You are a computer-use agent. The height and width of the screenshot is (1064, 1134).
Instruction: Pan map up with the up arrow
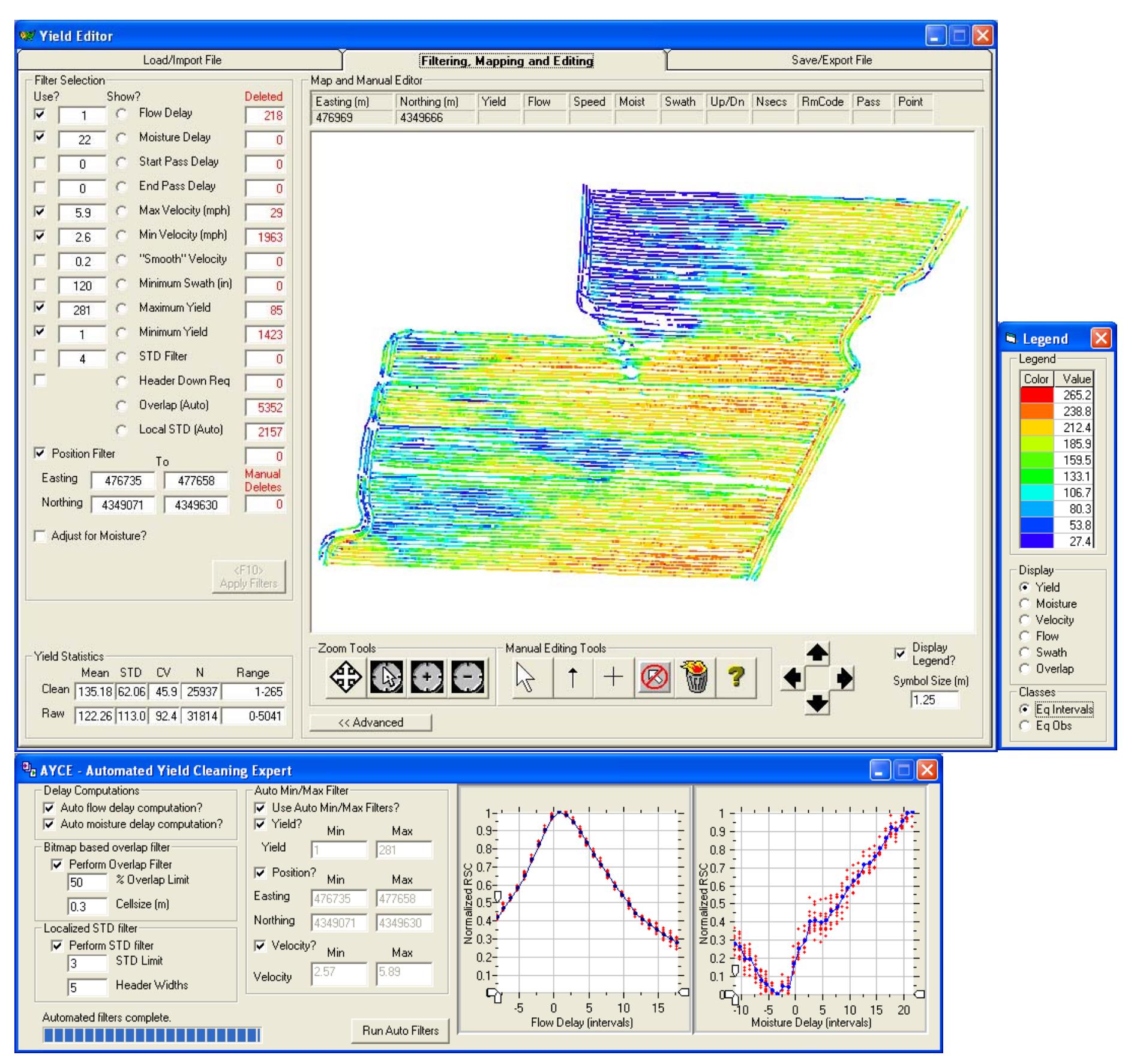pos(817,653)
